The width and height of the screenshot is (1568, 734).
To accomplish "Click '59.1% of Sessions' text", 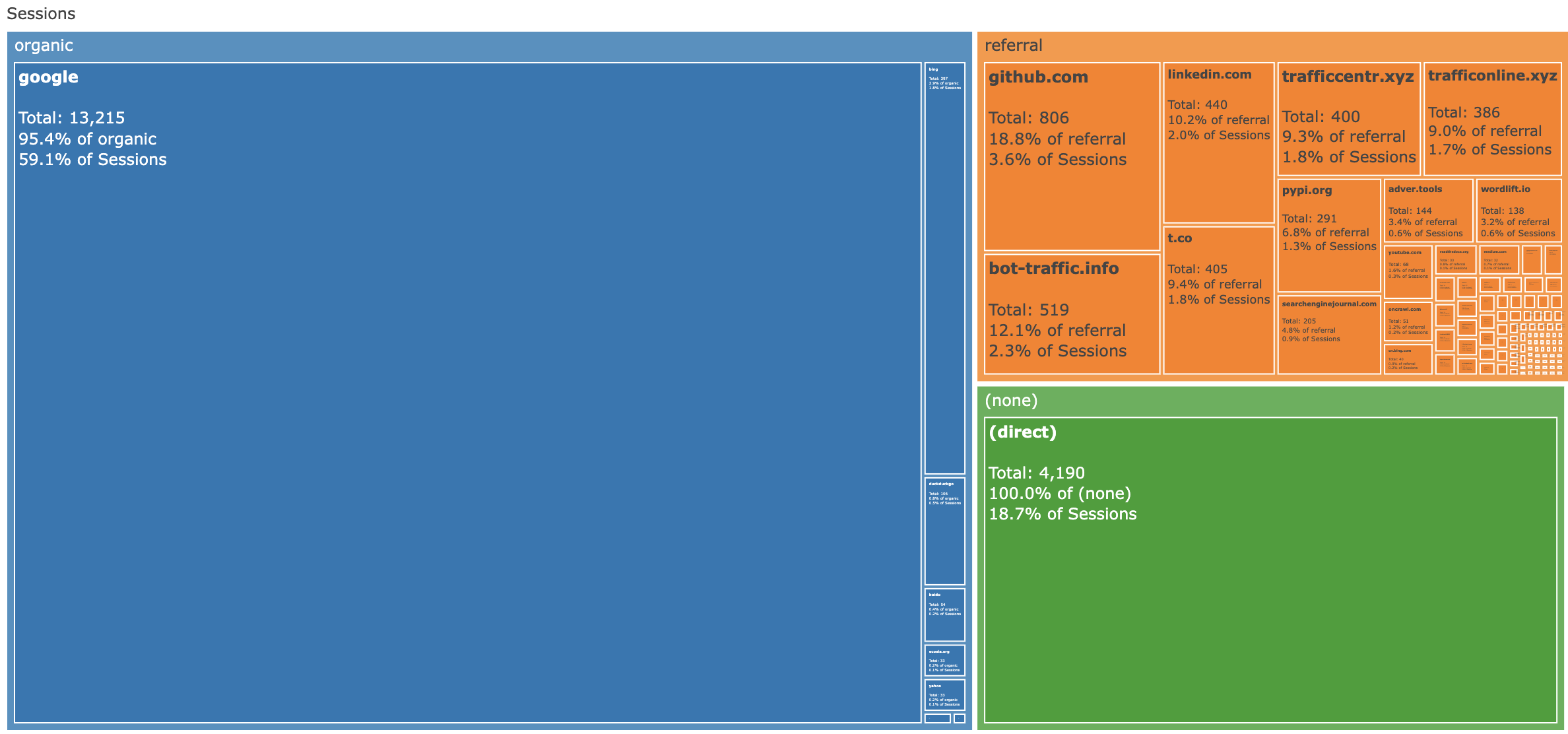I will (x=92, y=160).
